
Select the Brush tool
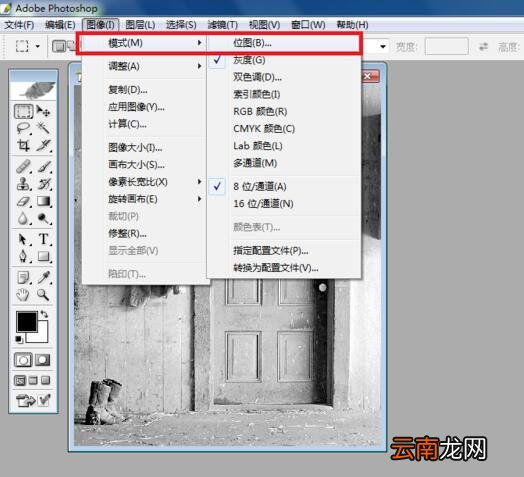coord(44,166)
